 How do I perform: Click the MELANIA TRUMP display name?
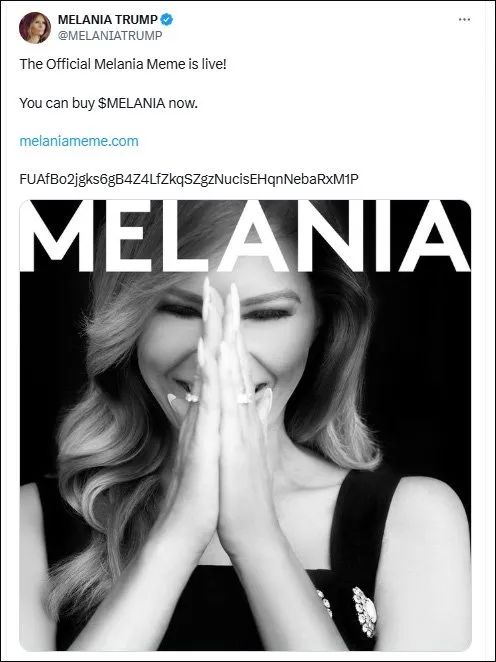tap(108, 19)
